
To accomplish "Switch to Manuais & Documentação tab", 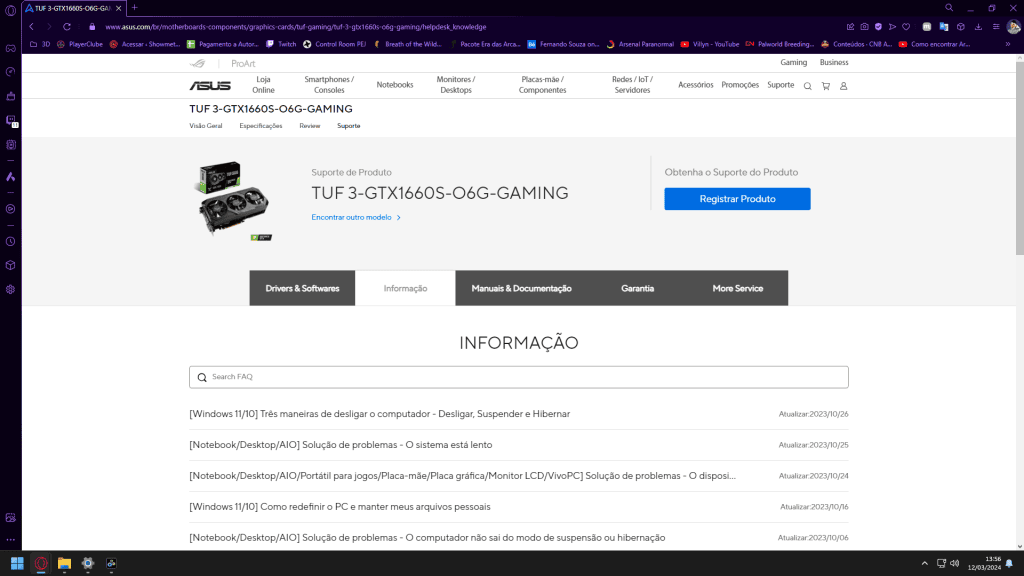I will [521, 288].
